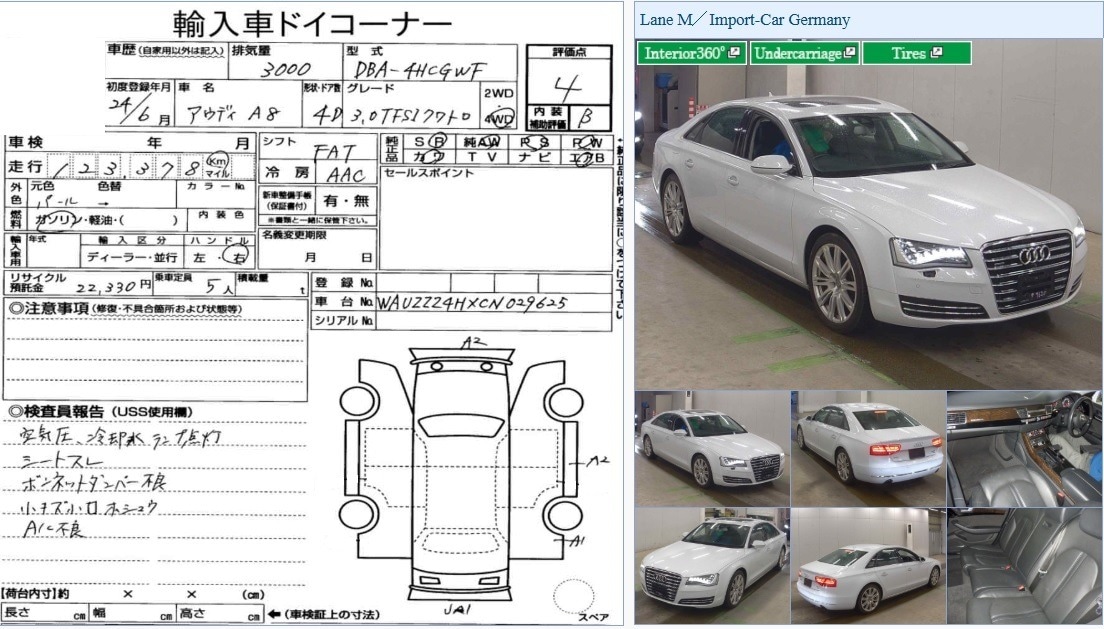Select thumbnail of car front facing right
Viewport: 1104px width, 629px height.
tap(711, 448)
